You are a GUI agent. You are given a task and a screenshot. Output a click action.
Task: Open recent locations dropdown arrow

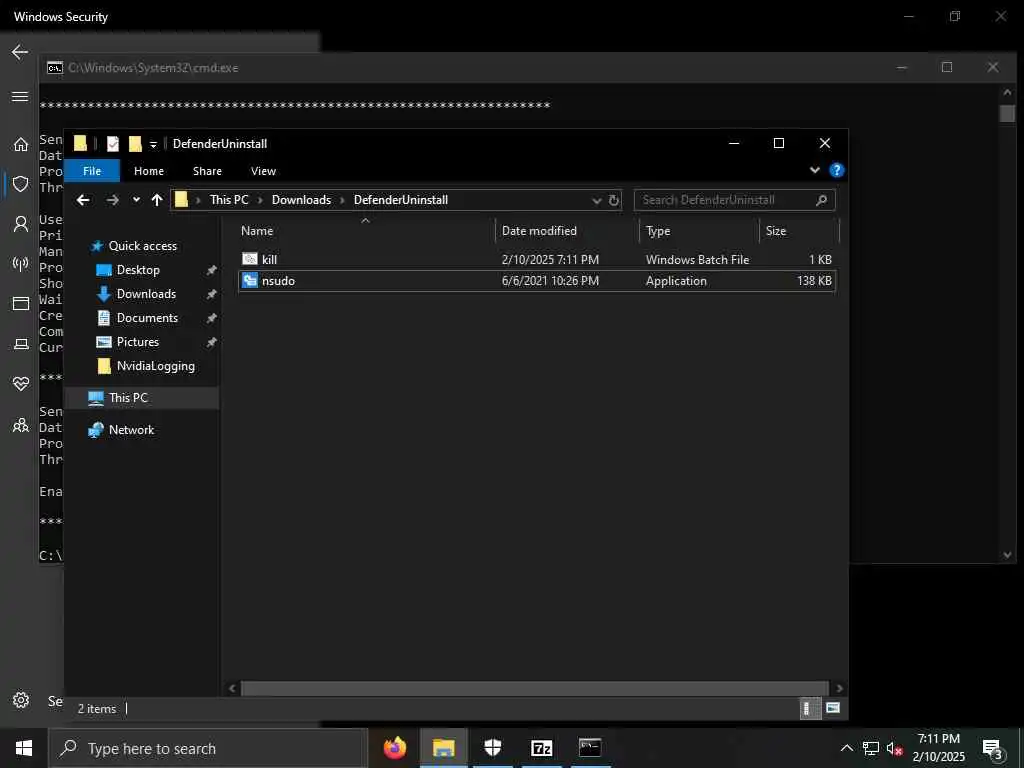pyautogui.click(x=136, y=200)
